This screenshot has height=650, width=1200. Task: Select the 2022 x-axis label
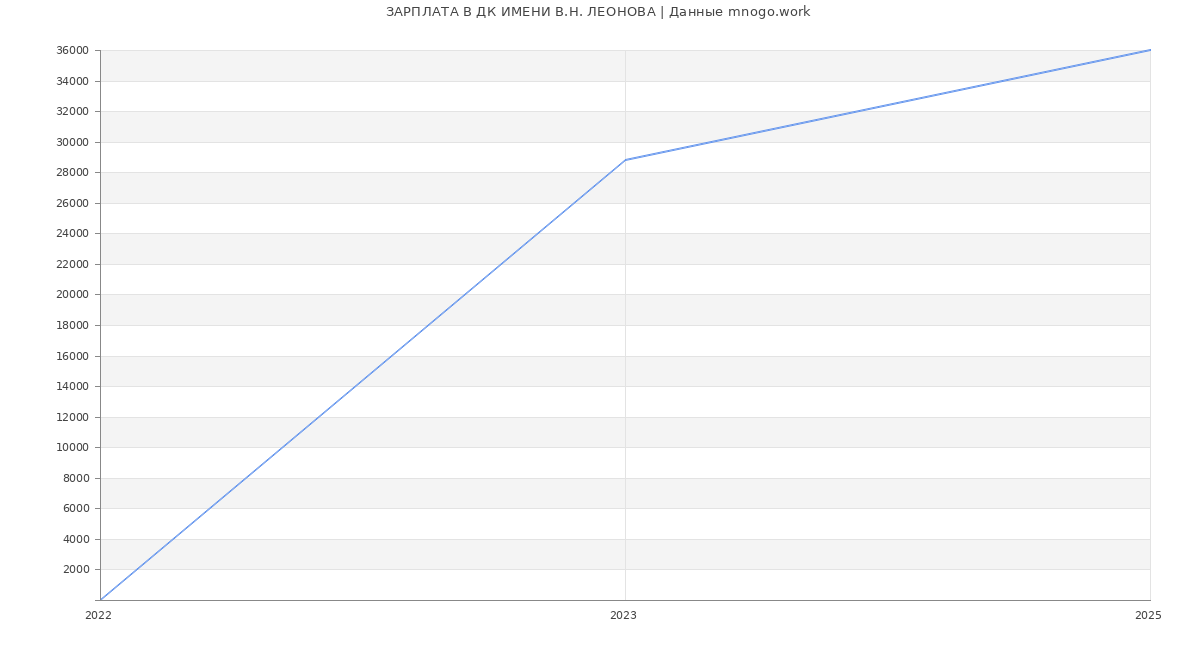coord(98,615)
